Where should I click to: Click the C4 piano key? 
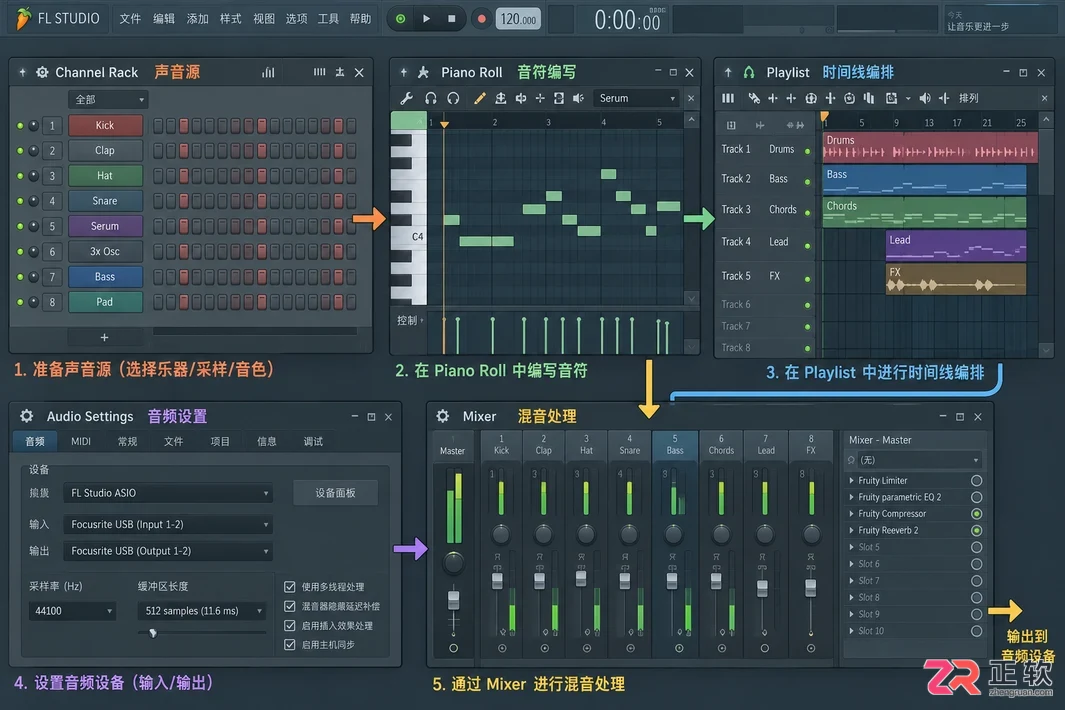click(x=409, y=236)
